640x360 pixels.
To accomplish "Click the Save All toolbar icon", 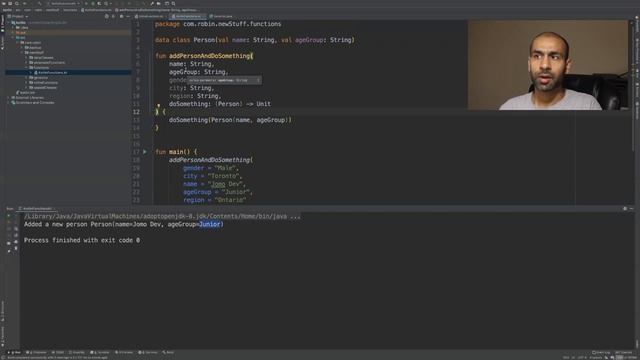I will point(10,3).
